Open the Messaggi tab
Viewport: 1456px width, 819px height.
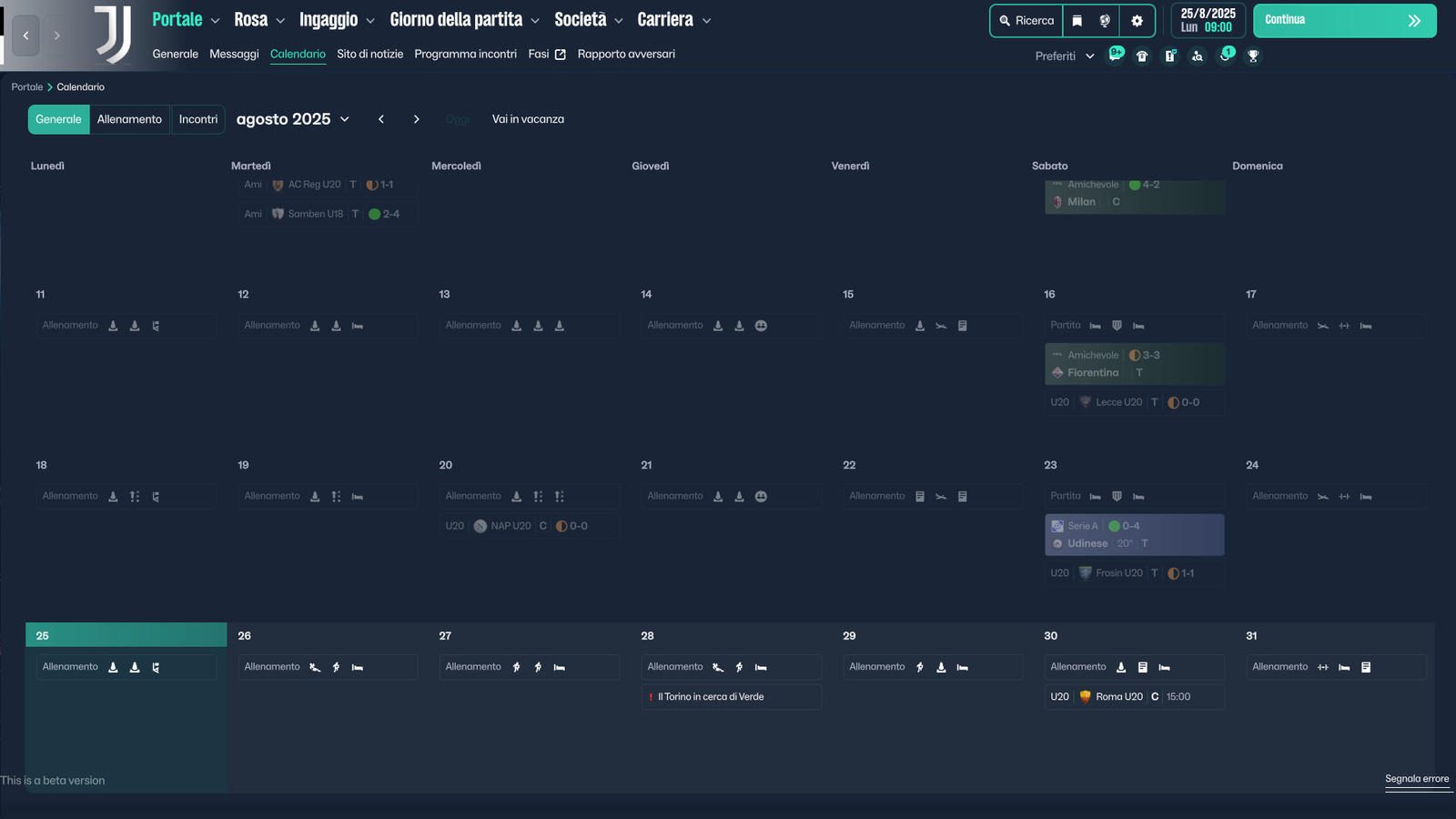[x=234, y=55]
